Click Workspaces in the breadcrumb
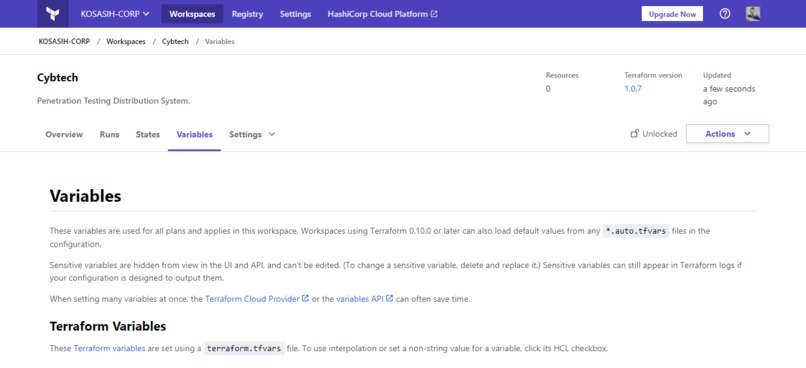806x368 pixels. 126,41
